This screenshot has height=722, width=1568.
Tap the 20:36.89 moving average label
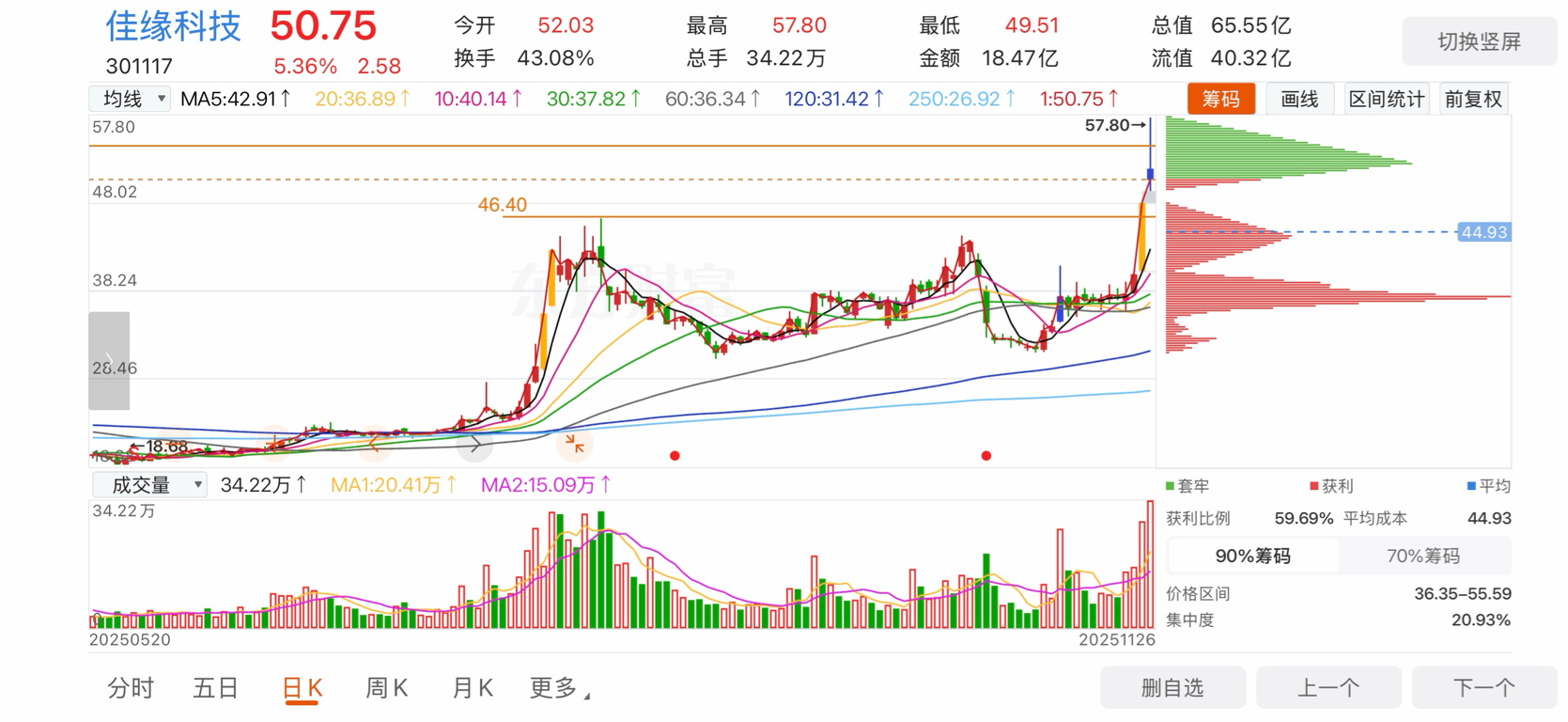(363, 99)
